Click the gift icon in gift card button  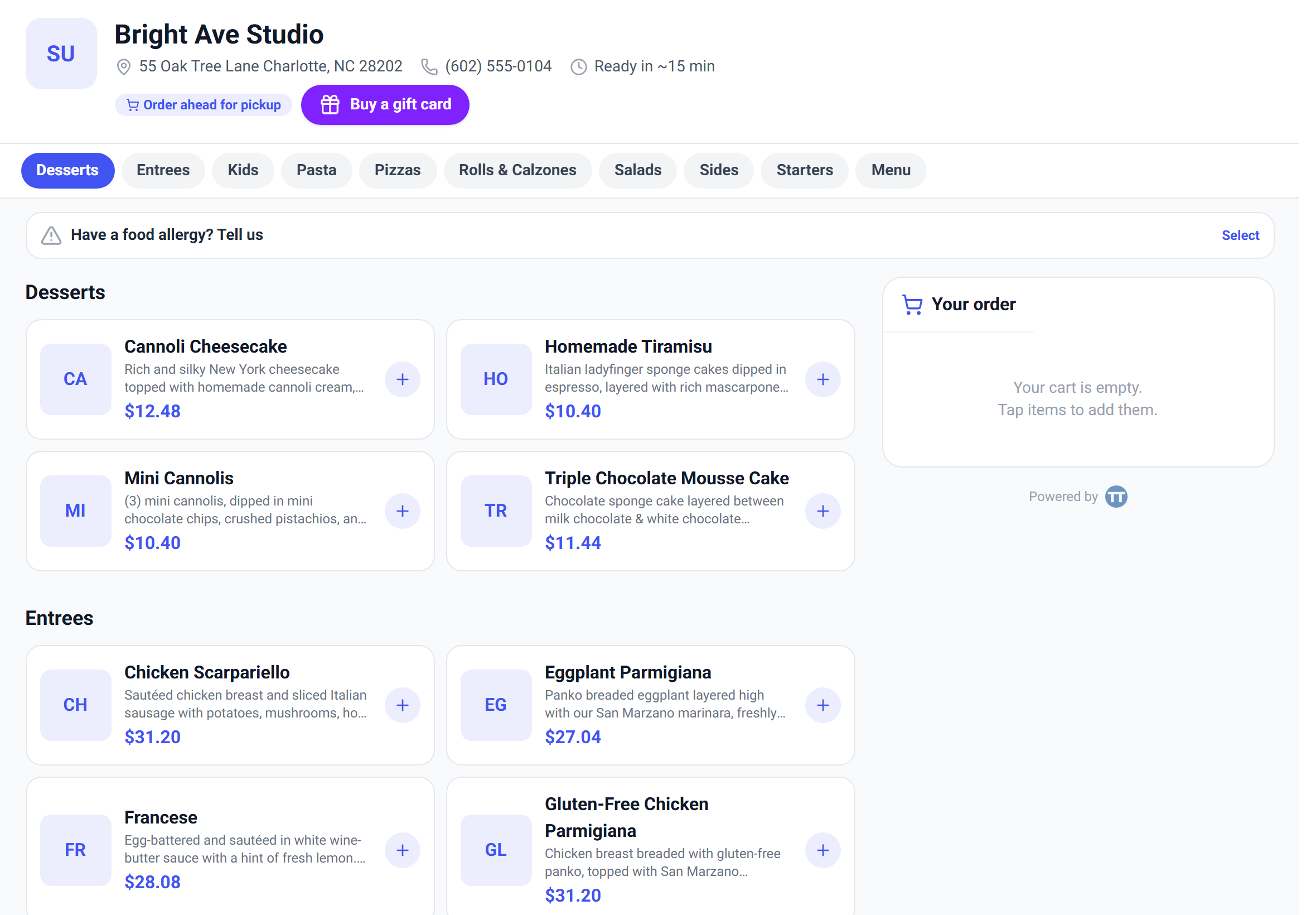point(330,104)
